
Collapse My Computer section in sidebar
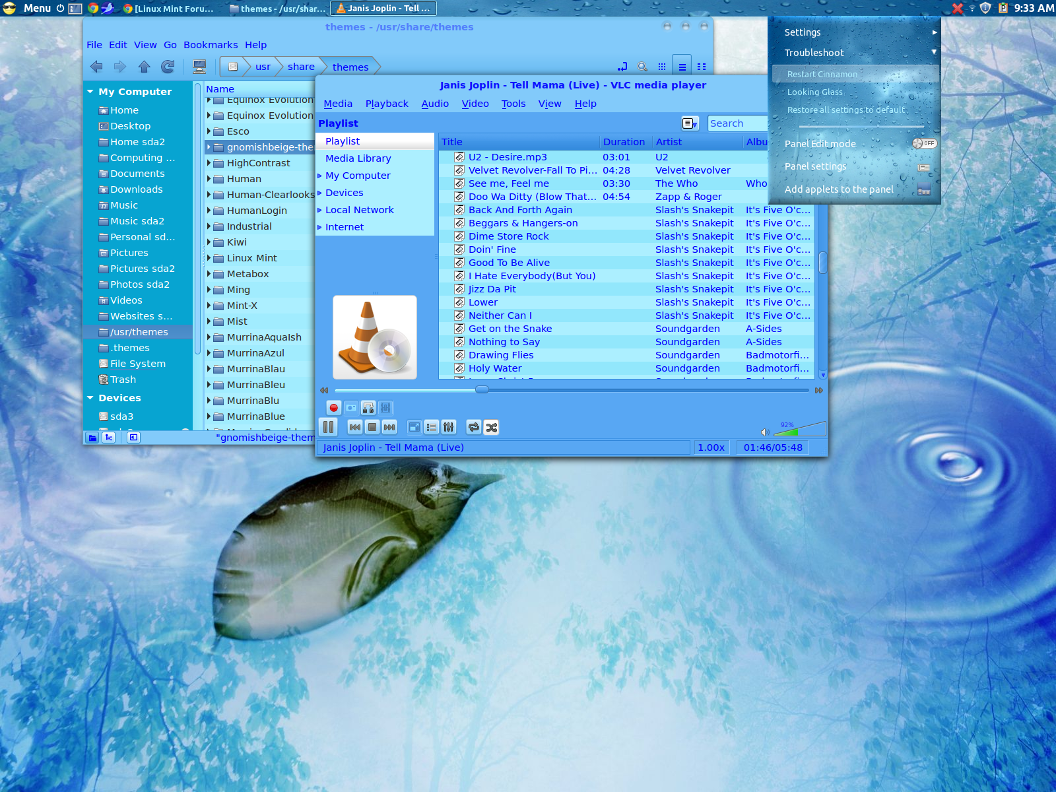[90, 92]
